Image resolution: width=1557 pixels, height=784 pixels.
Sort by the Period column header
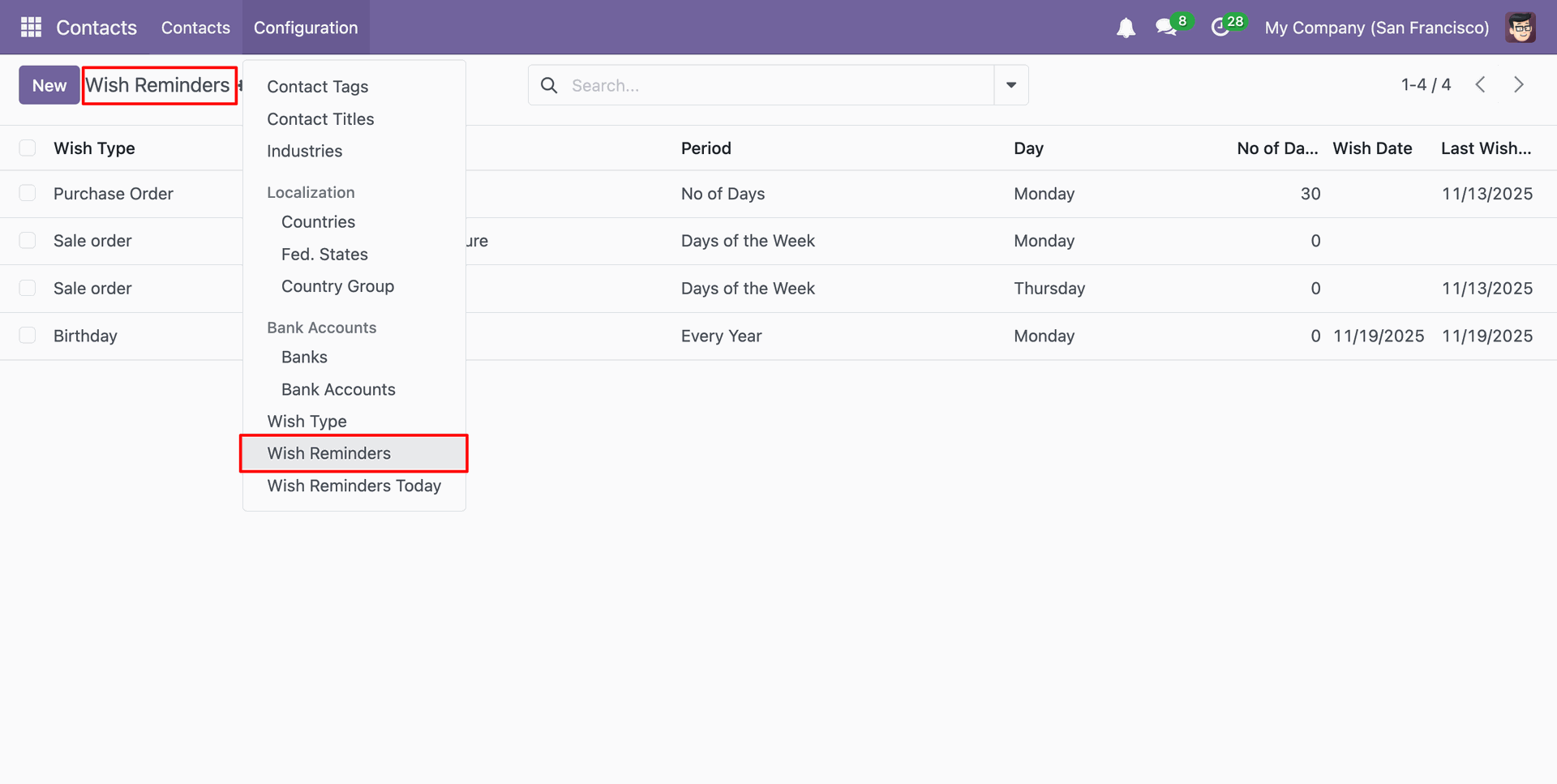click(706, 148)
